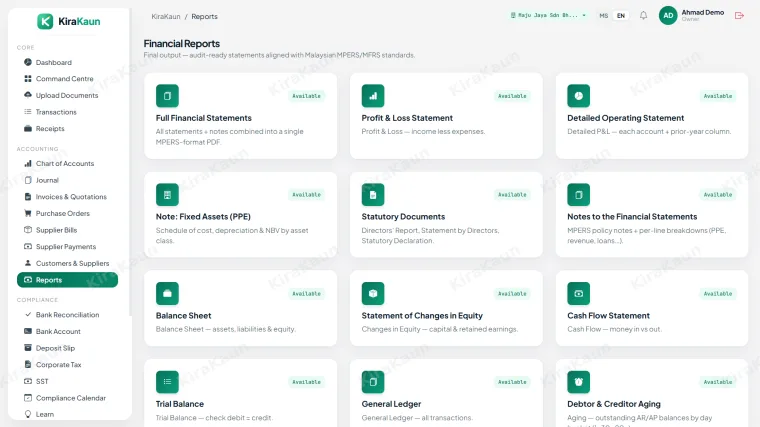Open the Dashboard sidebar icon
Image resolution: width=760 pixels, height=427 pixels.
[x=28, y=62]
